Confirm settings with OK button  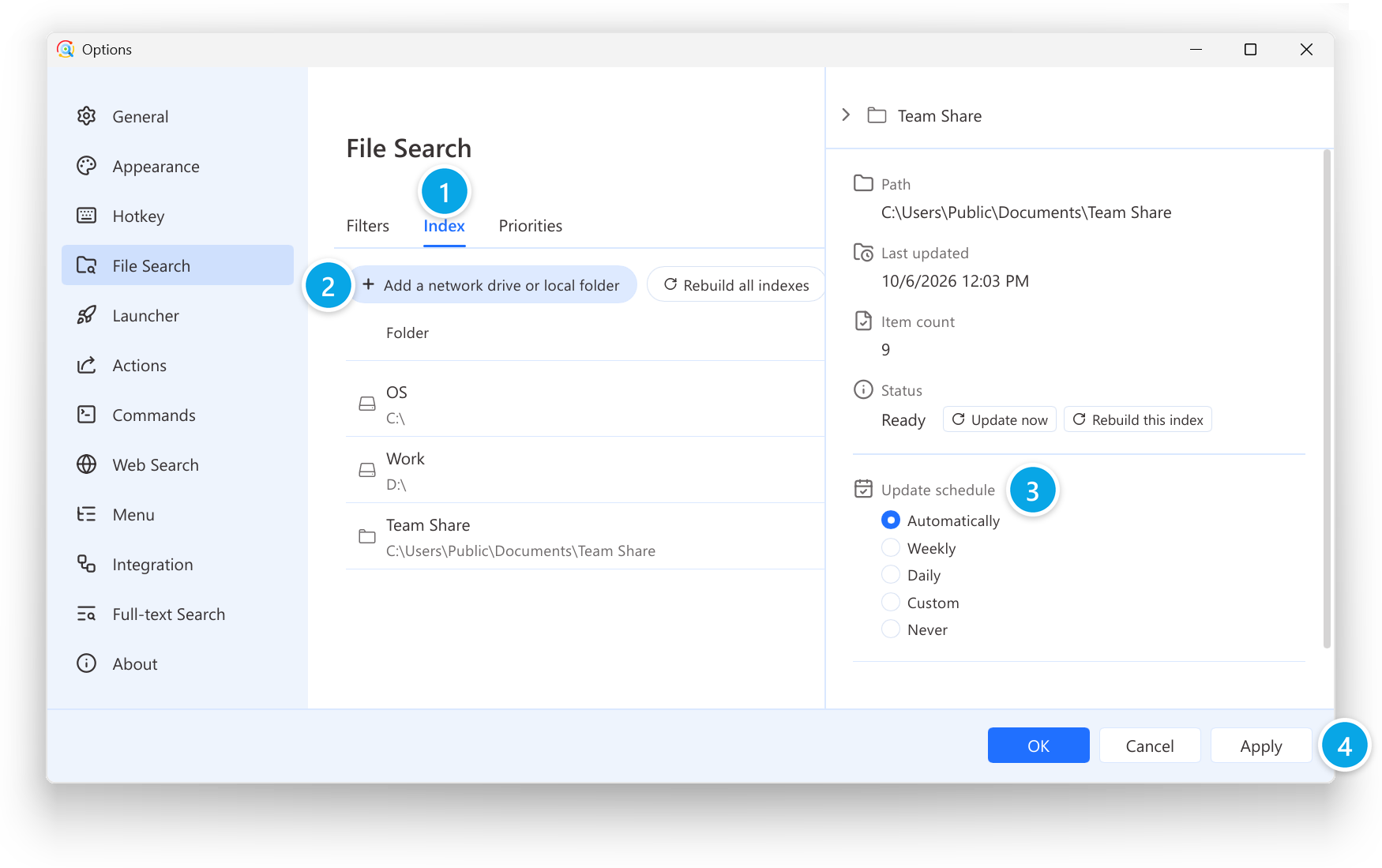coord(1038,746)
